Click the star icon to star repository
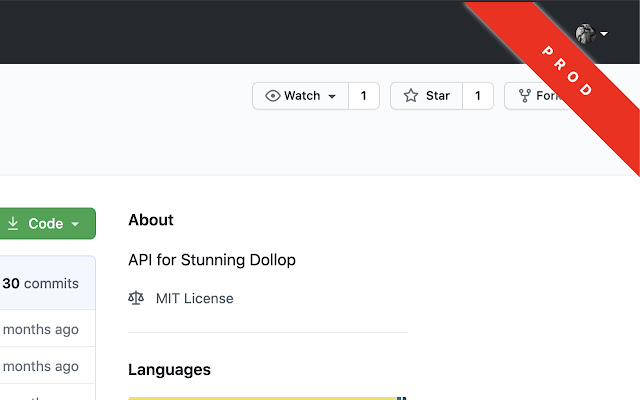 (x=410, y=96)
